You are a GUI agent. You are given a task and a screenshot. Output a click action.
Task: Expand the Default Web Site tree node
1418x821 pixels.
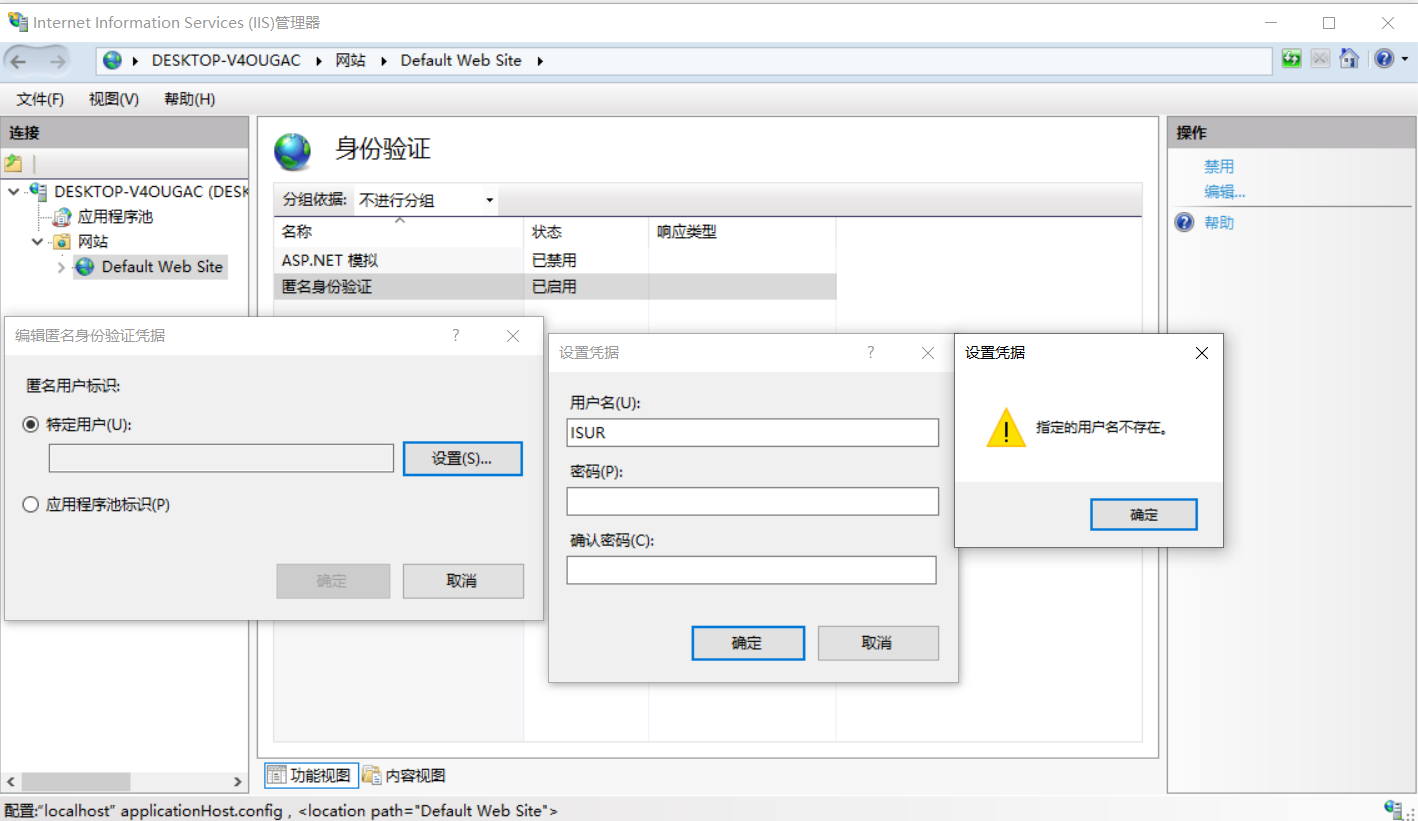pos(62,267)
